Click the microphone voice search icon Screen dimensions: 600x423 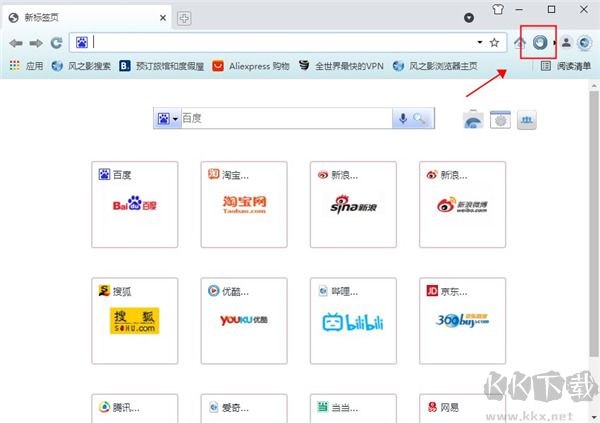[403, 119]
